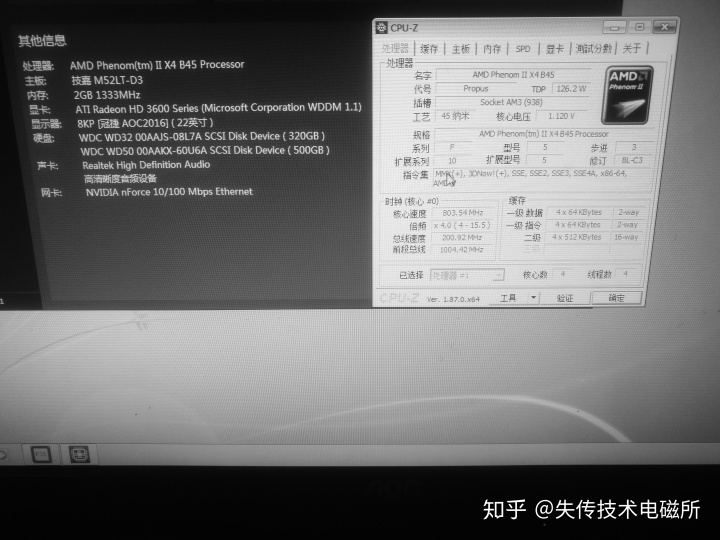The height and width of the screenshot is (540, 720).
Task: Click the 总线速度 value 200.92 MHz
Action: pos(461,238)
